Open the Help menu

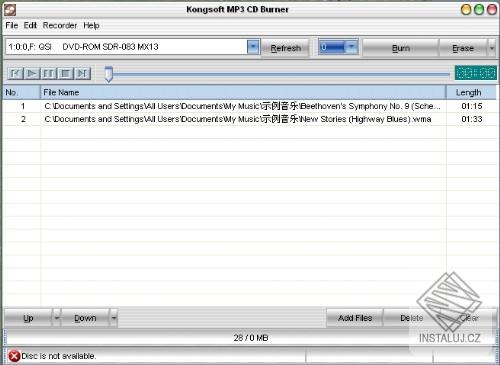(x=91, y=25)
